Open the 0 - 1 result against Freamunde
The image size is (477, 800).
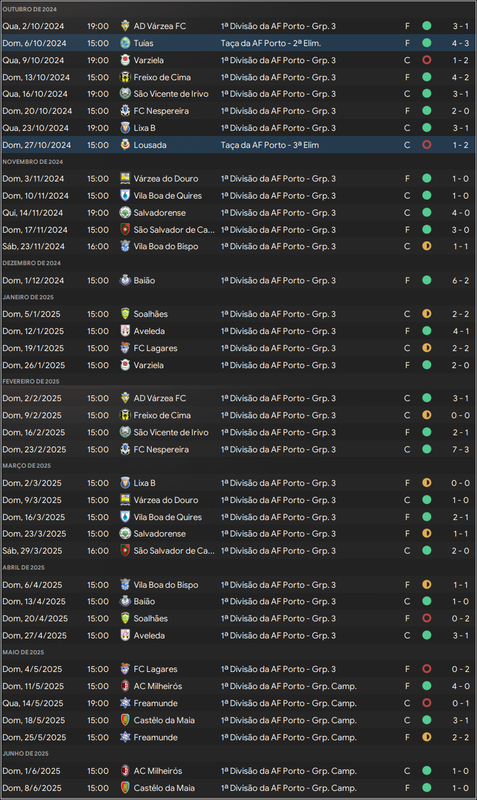coord(460,703)
